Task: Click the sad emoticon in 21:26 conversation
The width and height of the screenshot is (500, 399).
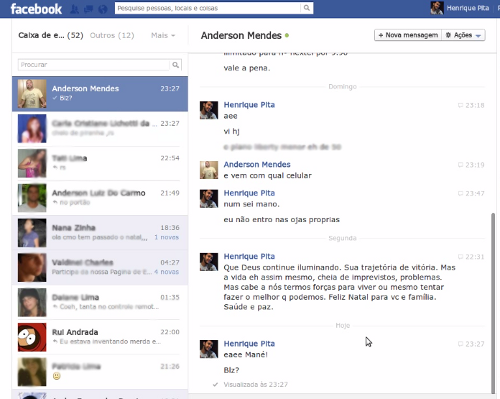Action: click(57, 376)
